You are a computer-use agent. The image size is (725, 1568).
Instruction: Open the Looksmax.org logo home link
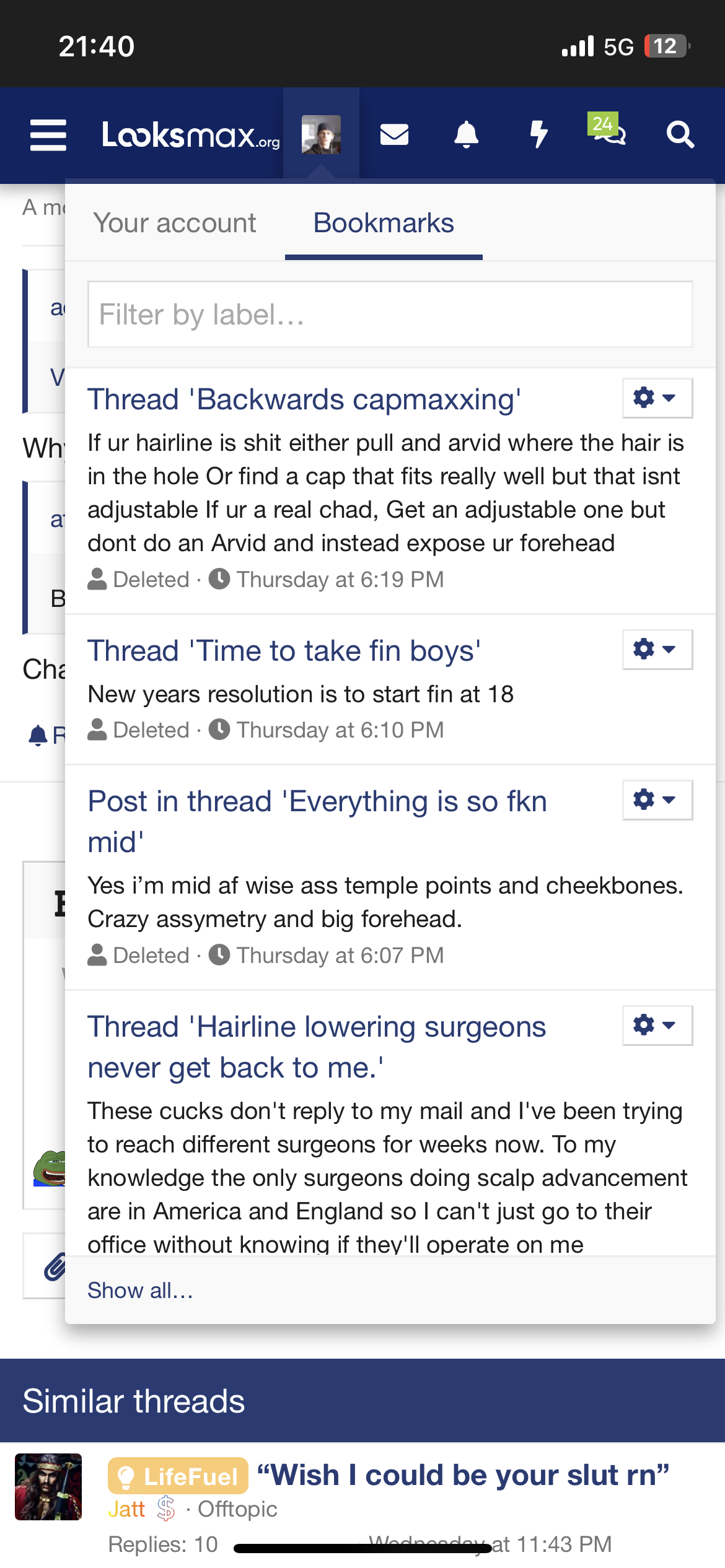tap(191, 134)
